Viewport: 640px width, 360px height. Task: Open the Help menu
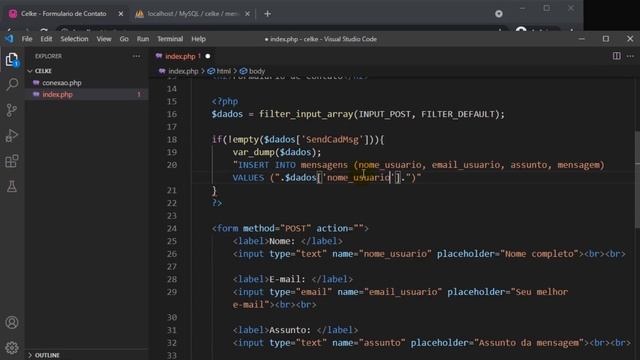(x=198, y=39)
